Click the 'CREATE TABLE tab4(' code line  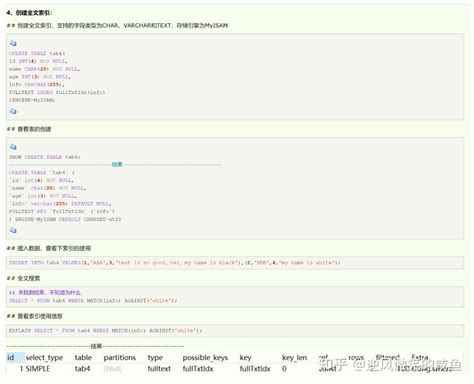point(37,53)
